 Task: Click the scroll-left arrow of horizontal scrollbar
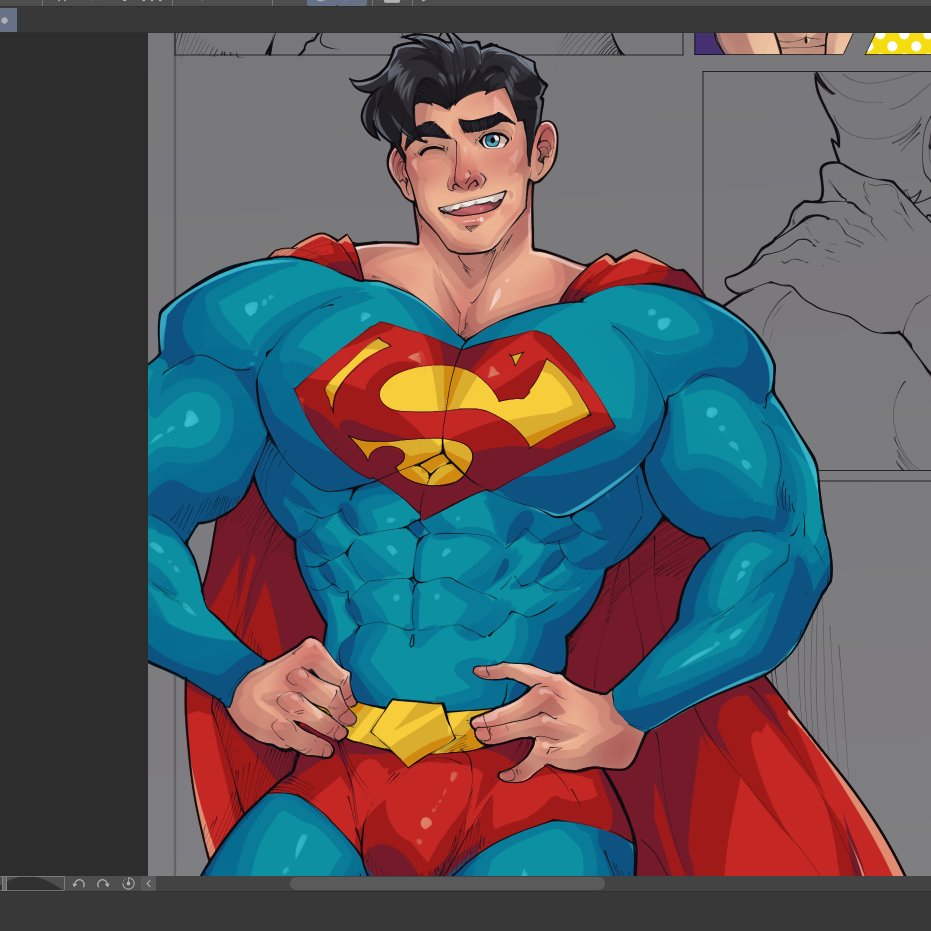click(x=149, y=884)
